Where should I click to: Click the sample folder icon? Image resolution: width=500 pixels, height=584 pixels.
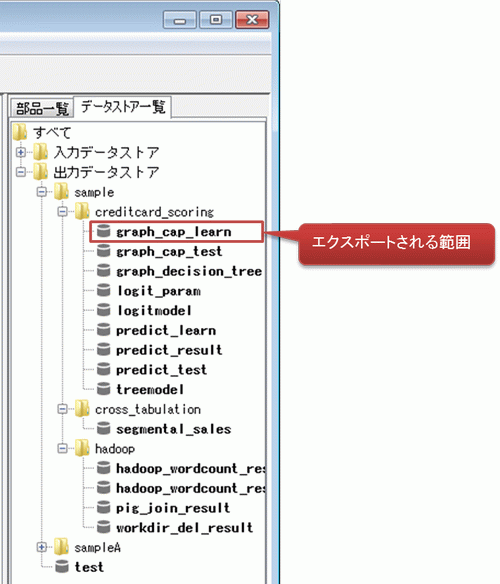(x=61, y=191)
